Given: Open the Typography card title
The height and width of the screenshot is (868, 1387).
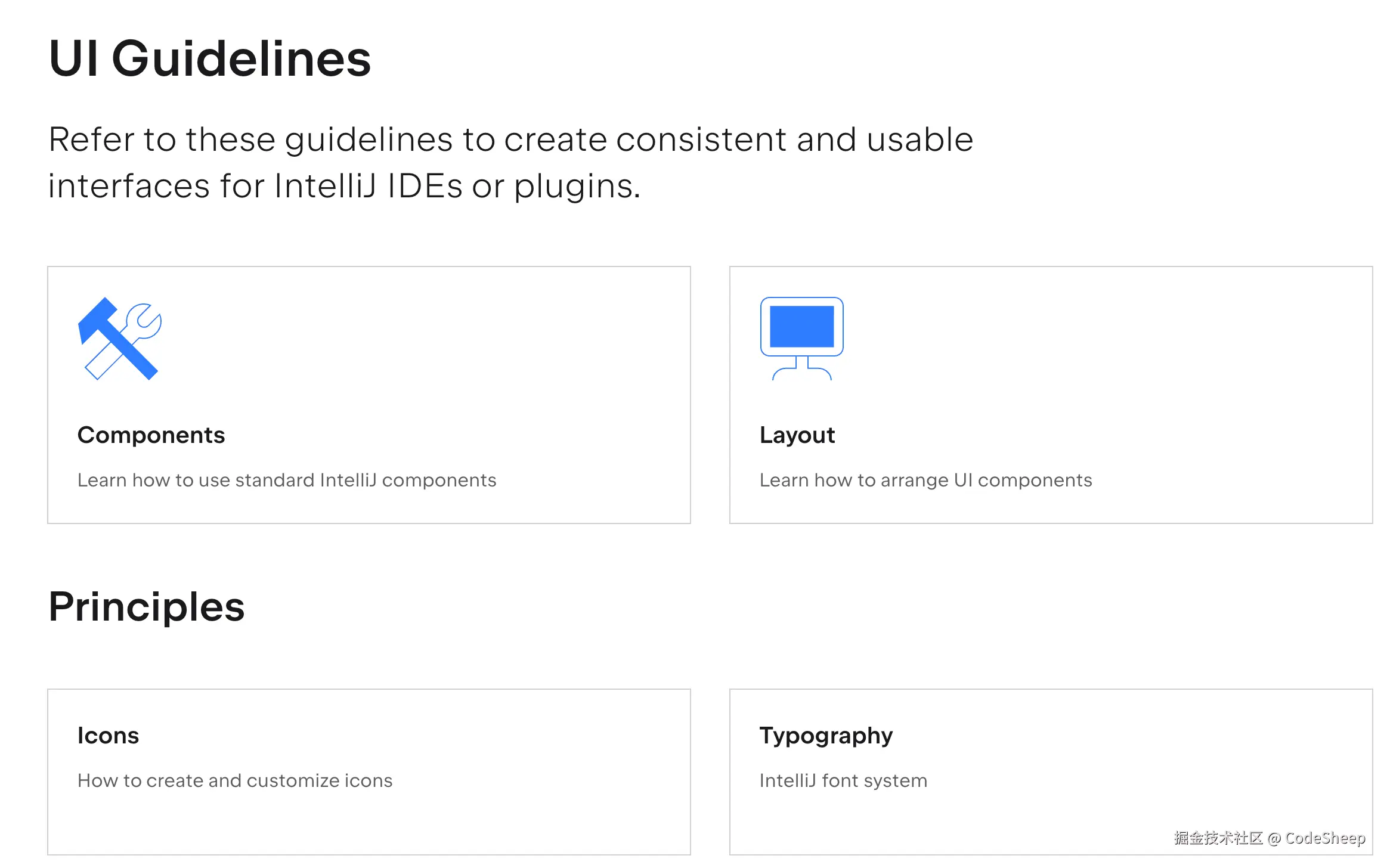Looking at the screenshot, I should (826, 736).
